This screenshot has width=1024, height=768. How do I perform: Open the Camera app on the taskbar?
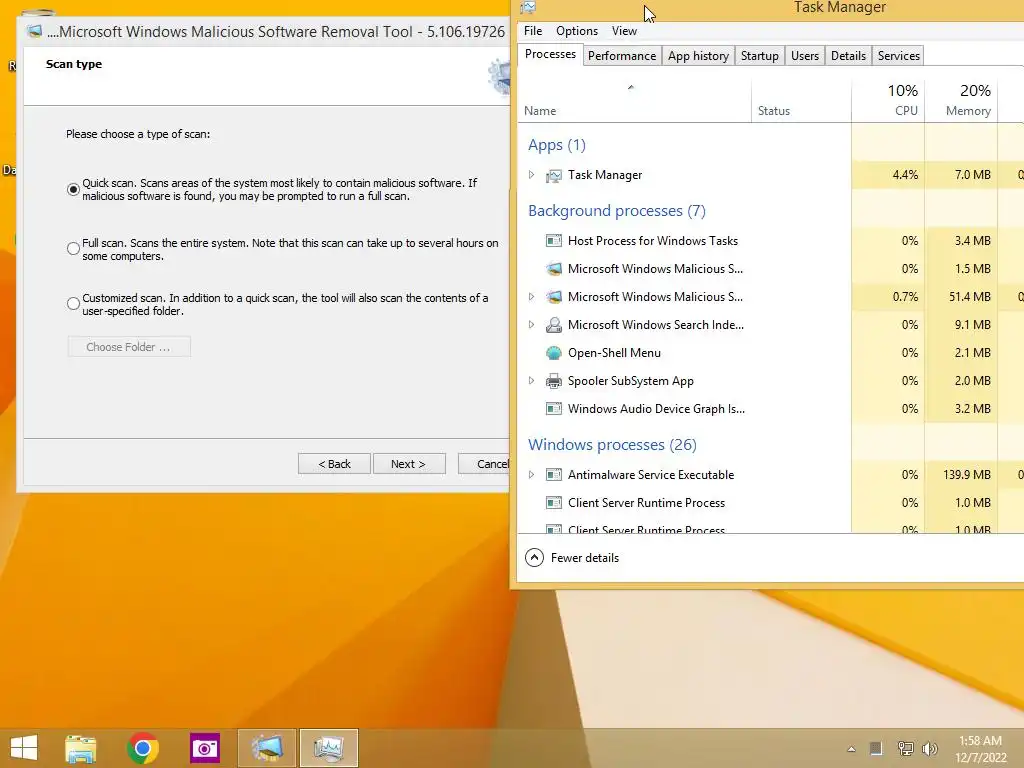tap(205, 748)
